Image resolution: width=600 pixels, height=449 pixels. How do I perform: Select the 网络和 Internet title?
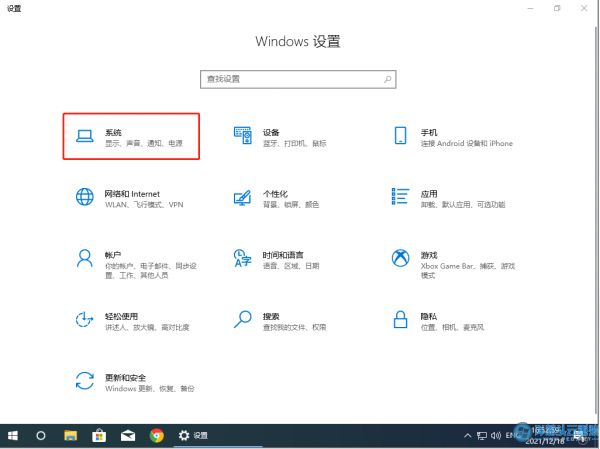click(132, 194)
